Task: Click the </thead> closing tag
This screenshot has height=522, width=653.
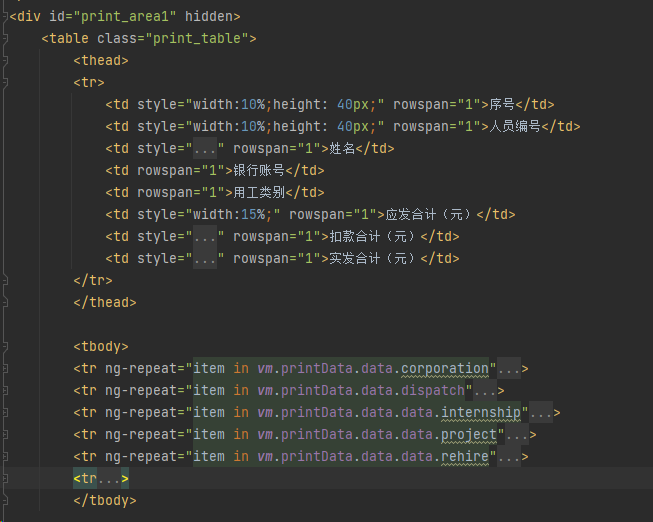Action: tap(105, 302)
